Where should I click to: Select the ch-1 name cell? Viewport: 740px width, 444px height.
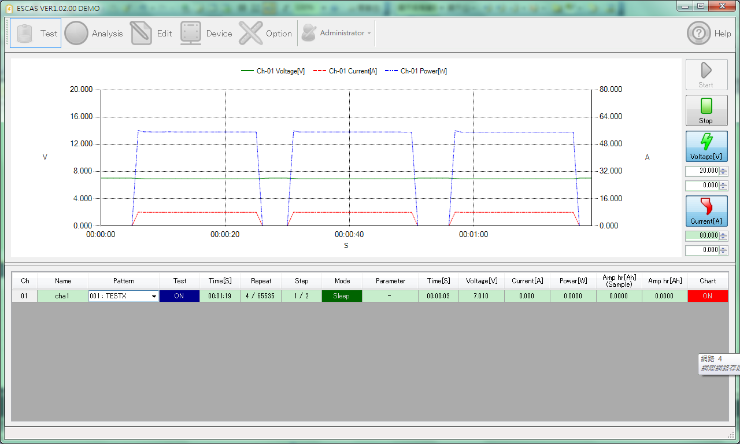(x=63, y=296)
